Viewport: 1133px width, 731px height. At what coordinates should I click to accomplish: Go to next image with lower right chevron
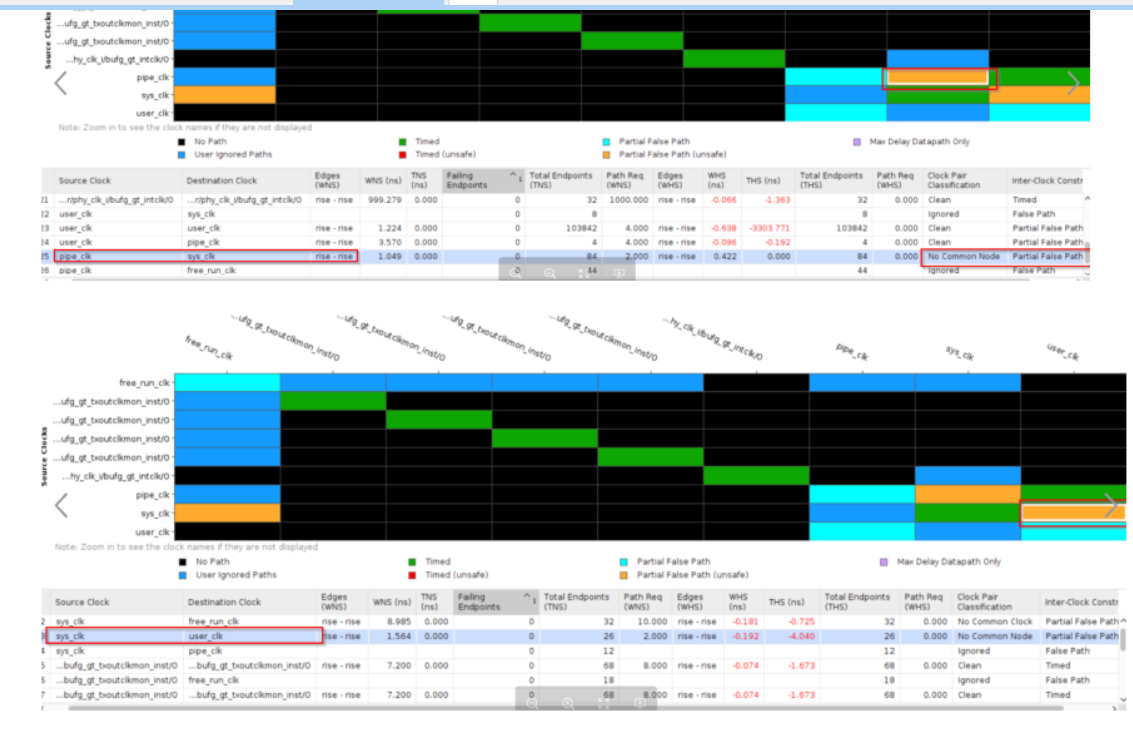pyautogui.click(x=1110, y=505)
